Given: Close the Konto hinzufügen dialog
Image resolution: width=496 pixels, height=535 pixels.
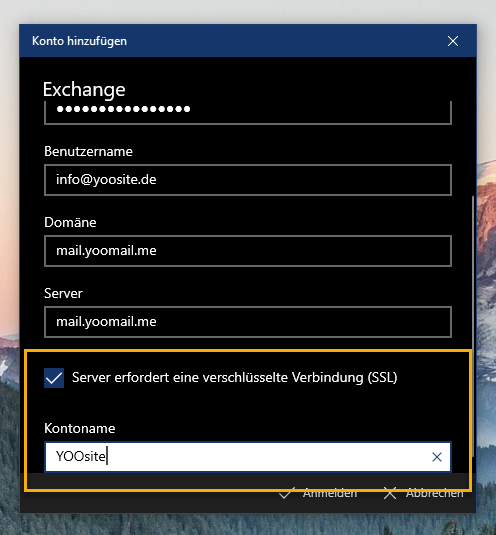Looking at the screenshot, I should click(453, 41).
